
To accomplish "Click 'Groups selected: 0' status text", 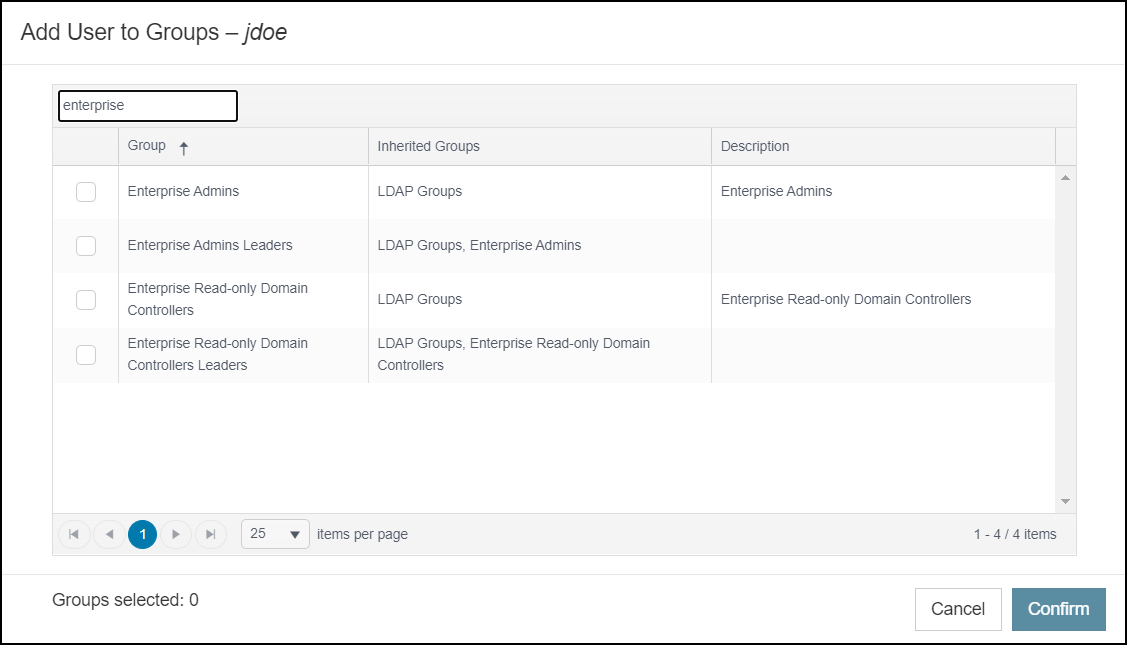I will pos(125,600).
